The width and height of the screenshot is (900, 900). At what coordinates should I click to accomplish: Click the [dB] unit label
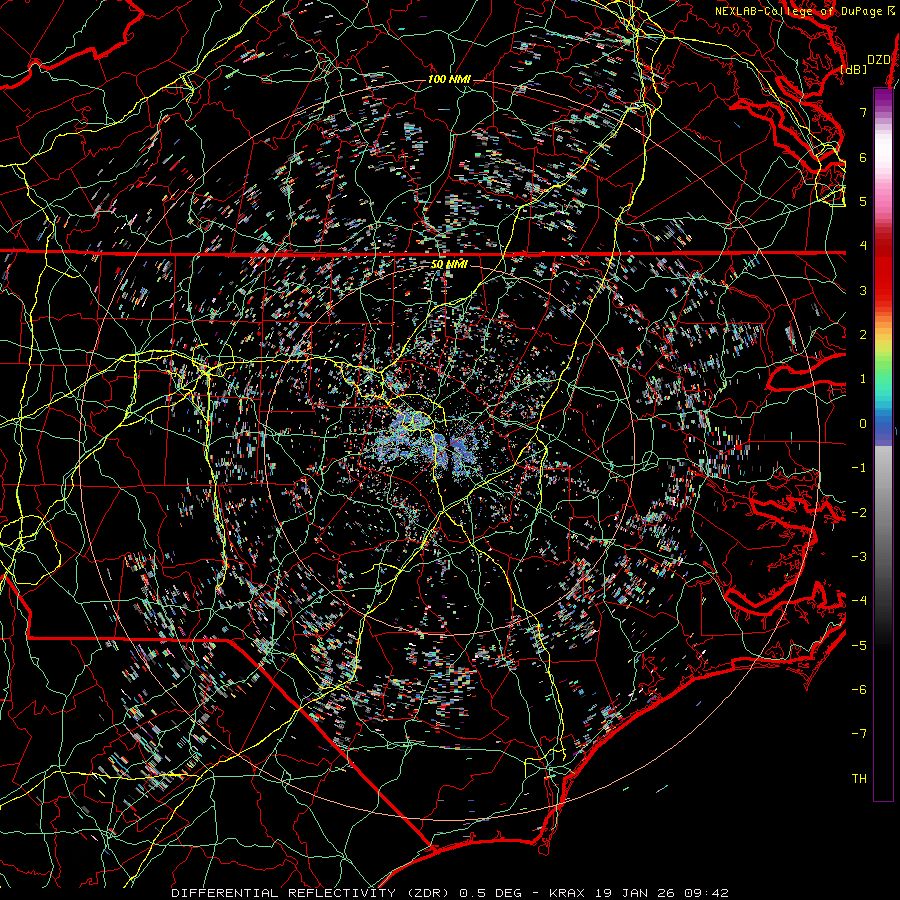854,70
